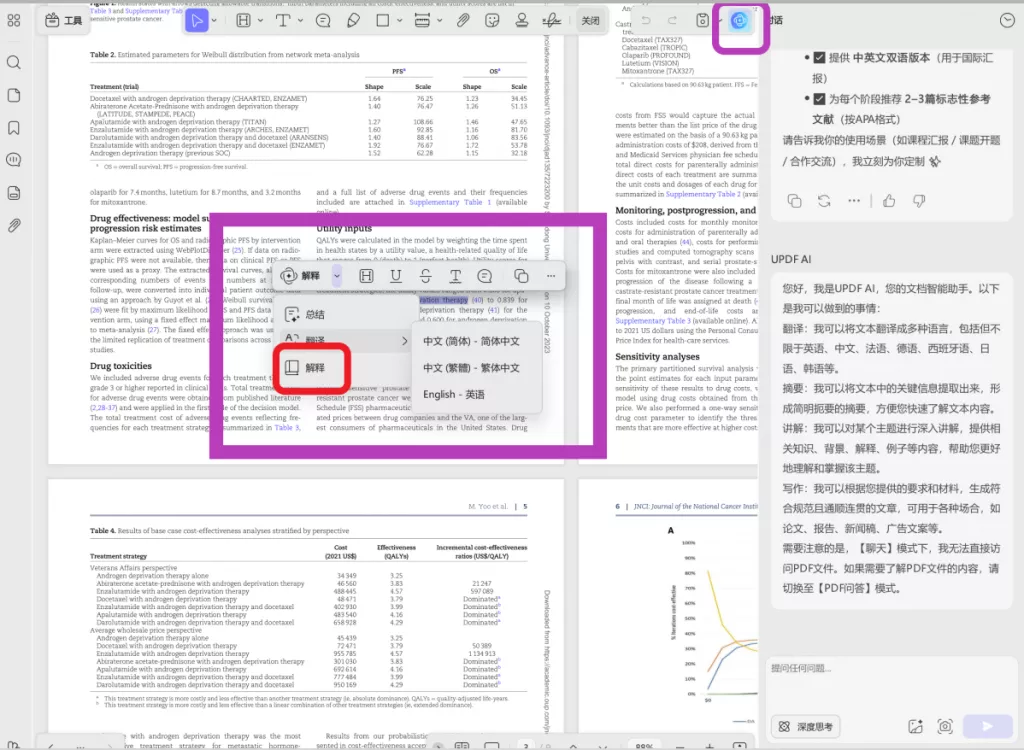The height and width of the screenshot is (750, 1024).
Task: Regenerate the AI response
Action: [823, 200]
